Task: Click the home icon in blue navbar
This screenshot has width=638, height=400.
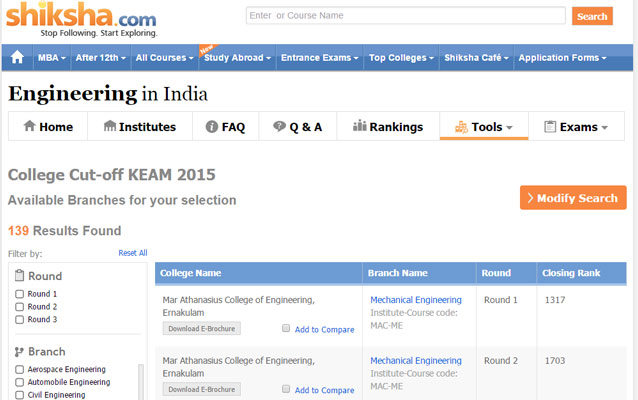Action: pyautogui.click(x=17, y=58)
